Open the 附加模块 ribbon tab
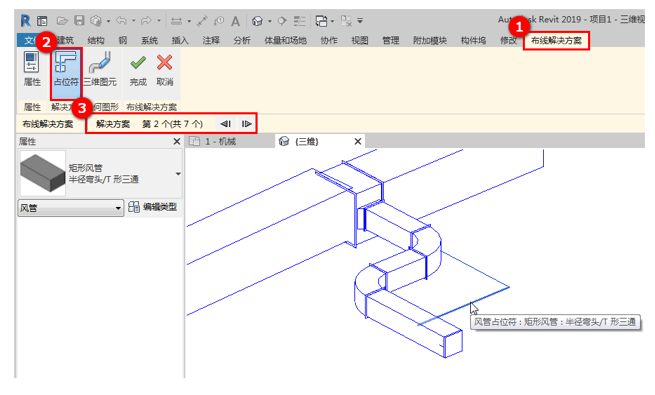655x395 pixels. click(x=430, y=41)
